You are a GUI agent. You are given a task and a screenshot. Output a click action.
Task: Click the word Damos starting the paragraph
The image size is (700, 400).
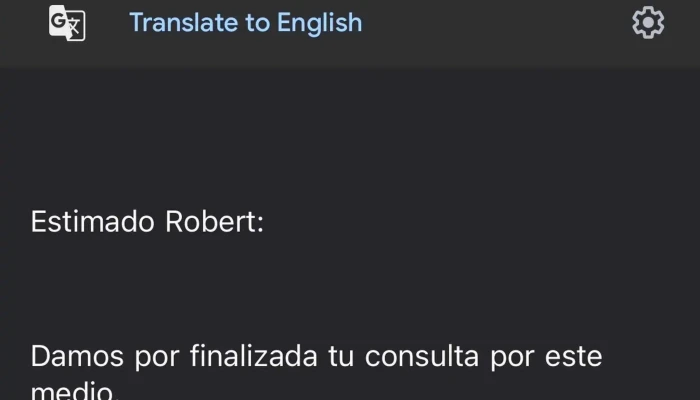77,356
